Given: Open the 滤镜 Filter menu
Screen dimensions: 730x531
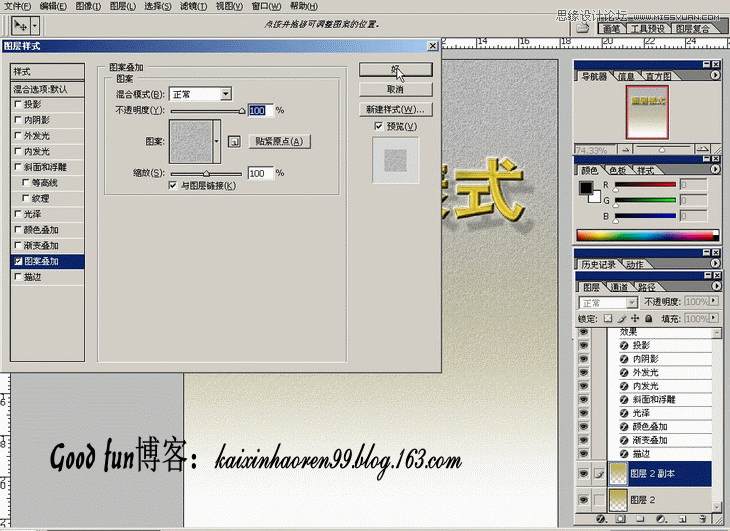Looking at the screenshot, I should [x=193, y=6].
